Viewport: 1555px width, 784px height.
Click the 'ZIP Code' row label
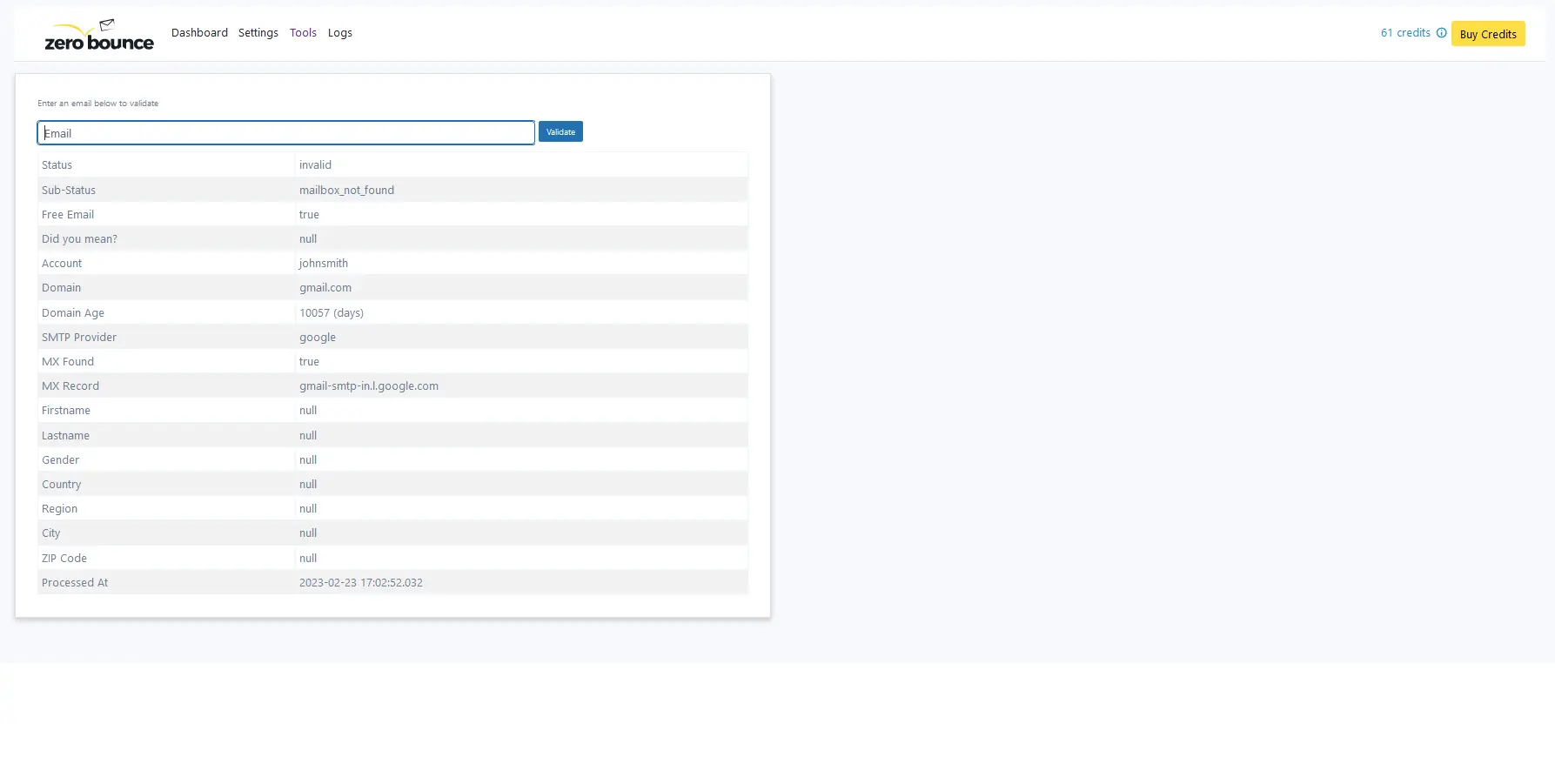pos(64,559)
